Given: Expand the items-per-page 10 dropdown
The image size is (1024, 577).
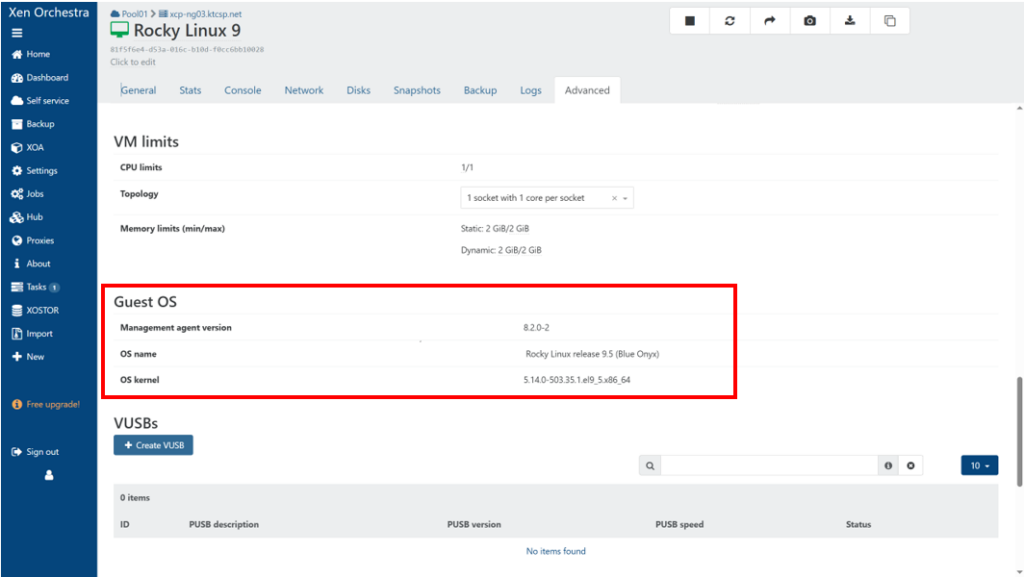Looking at the screenshot, I should 979,466.
